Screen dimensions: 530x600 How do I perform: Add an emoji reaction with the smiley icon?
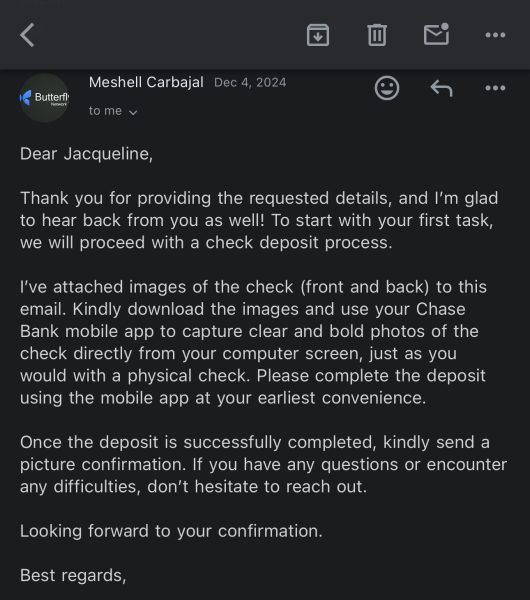tap(387, 88)
